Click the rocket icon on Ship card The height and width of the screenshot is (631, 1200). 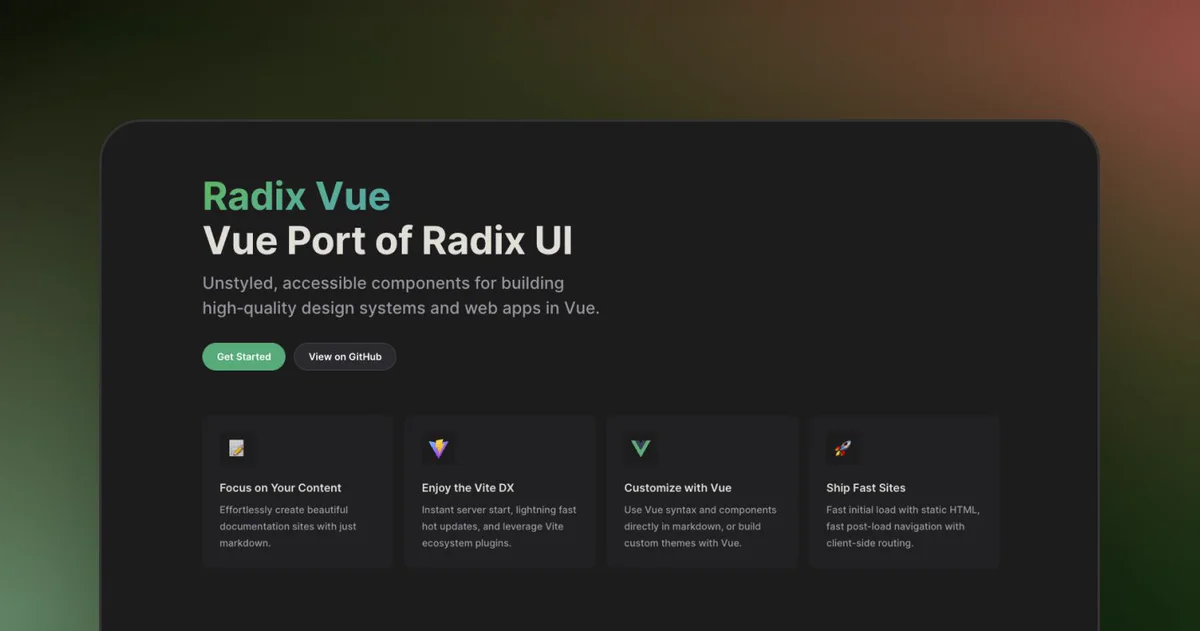pyautogui.click(x=843, y=449)
